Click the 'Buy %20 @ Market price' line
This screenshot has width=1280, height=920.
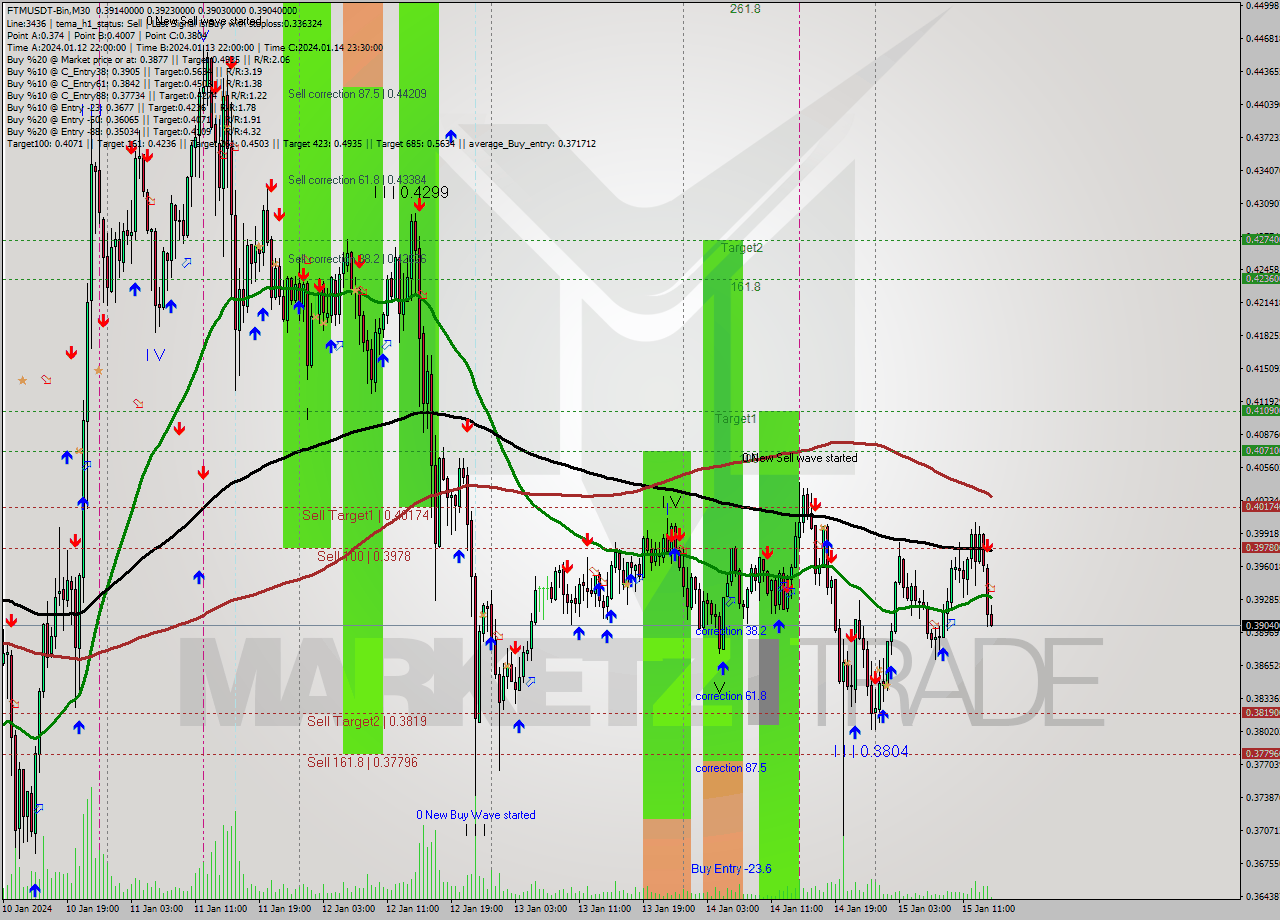(x=148, y=59)
